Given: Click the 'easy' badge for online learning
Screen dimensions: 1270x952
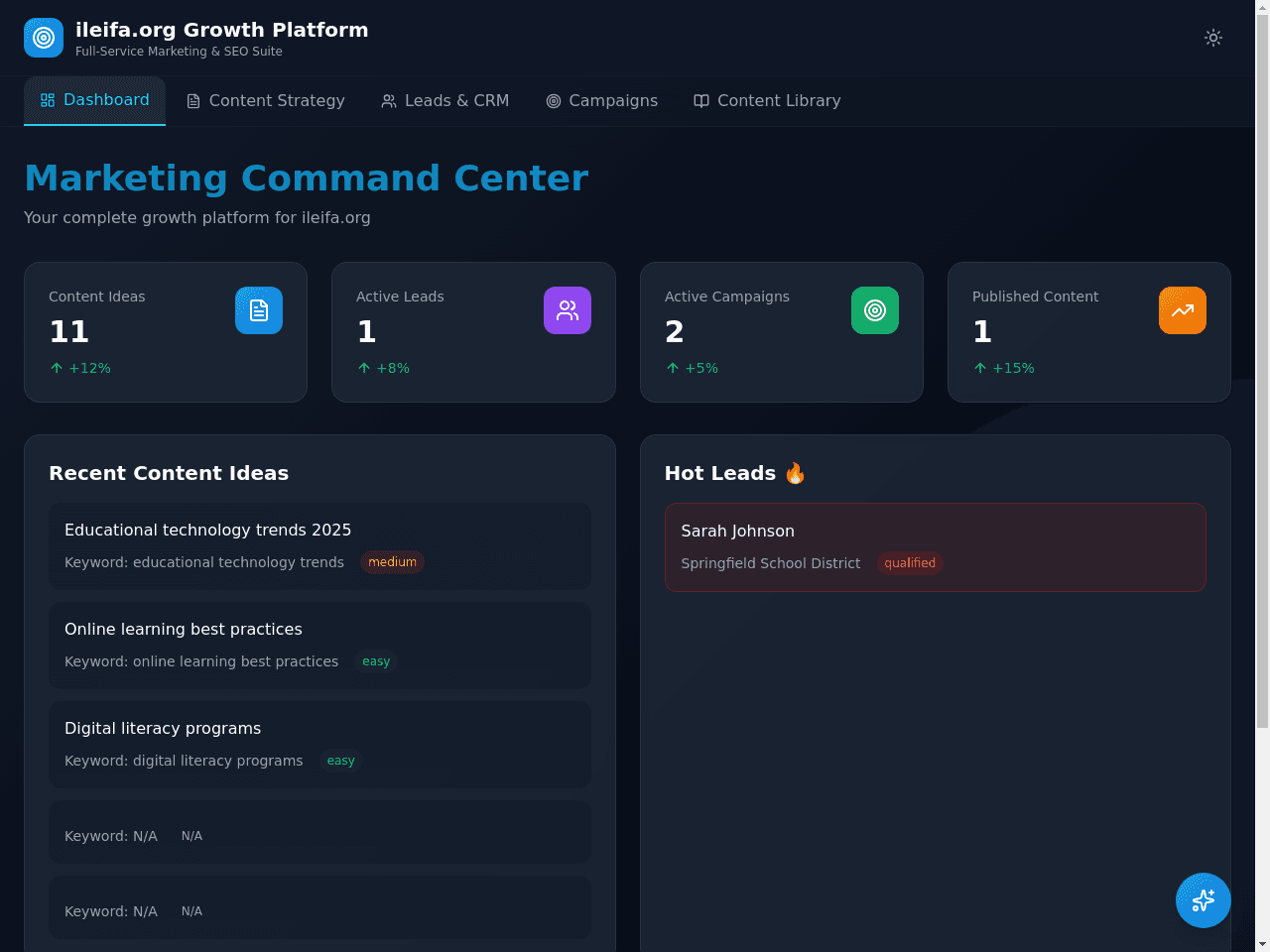Looking at the screenshot, I should [376, 661].
